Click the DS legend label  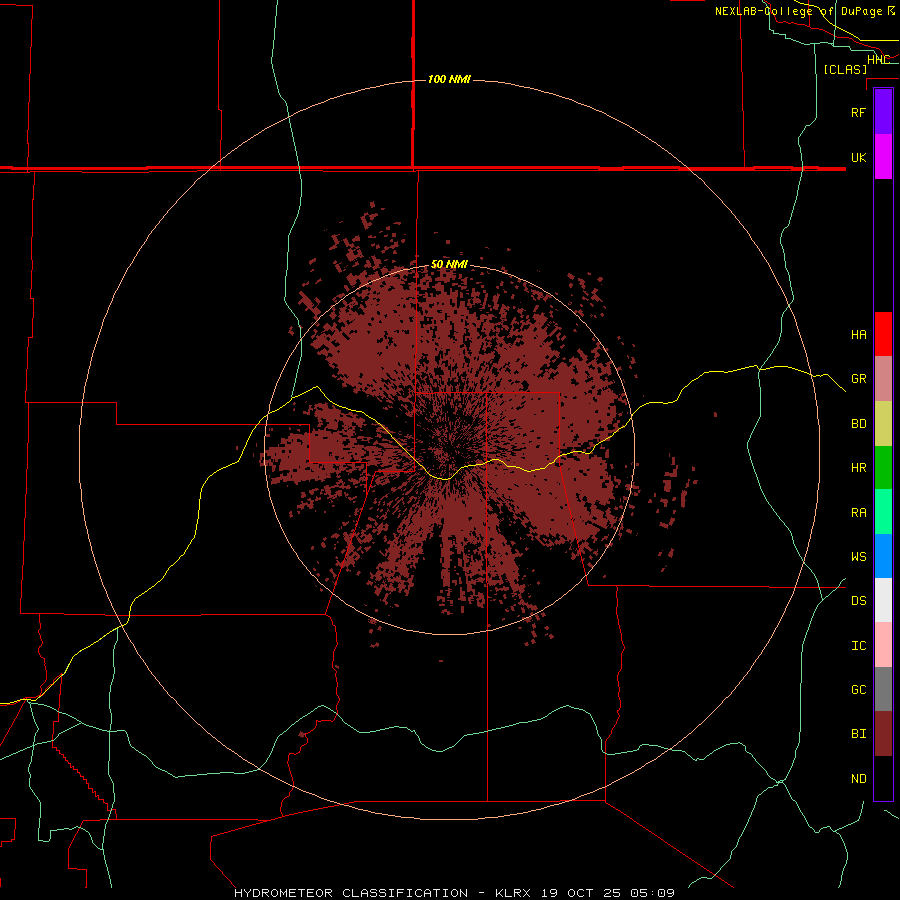click(858, 601)
